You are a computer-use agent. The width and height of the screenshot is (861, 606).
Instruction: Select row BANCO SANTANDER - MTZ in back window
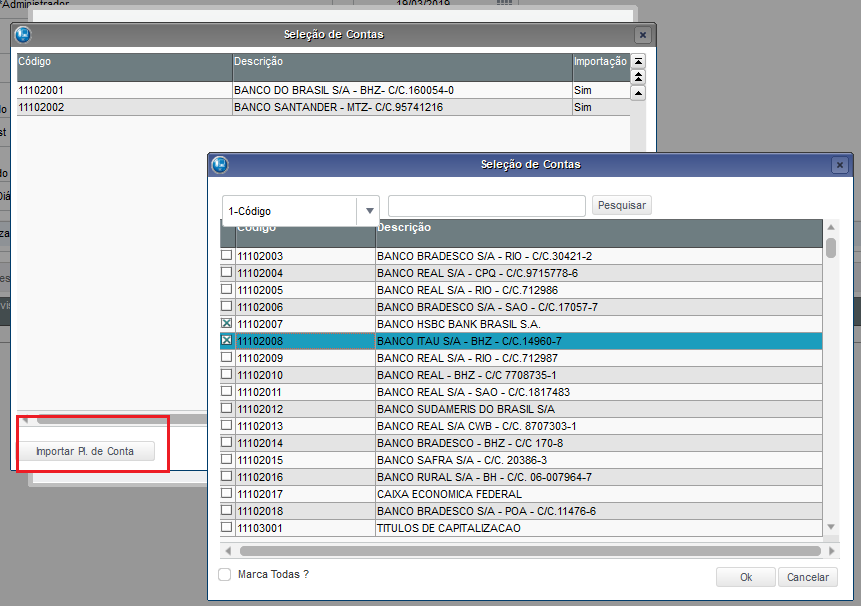pos(323,107)
